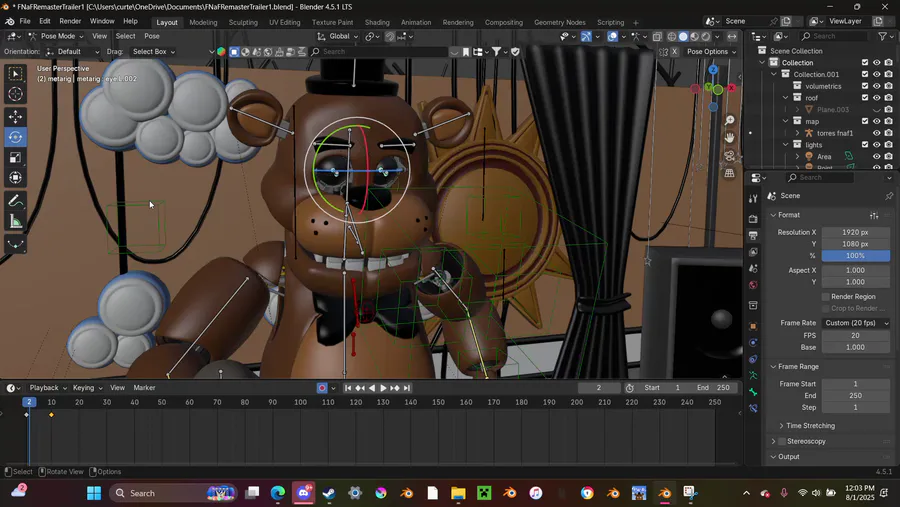Open the Render properties tab
Viewport: 900px width, 507px height.
click(753, 219)
